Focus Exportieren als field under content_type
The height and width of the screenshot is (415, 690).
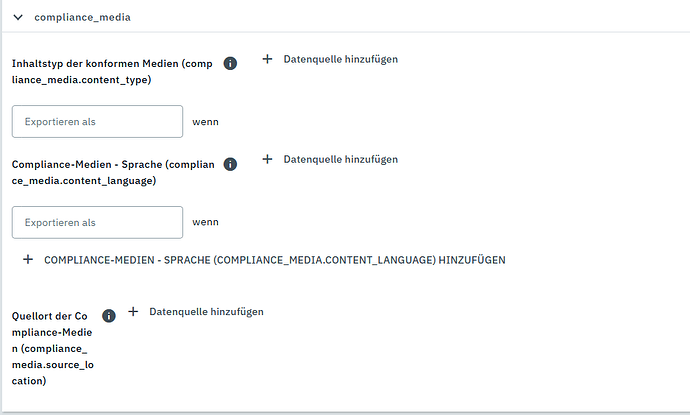(x=97, y=121)
